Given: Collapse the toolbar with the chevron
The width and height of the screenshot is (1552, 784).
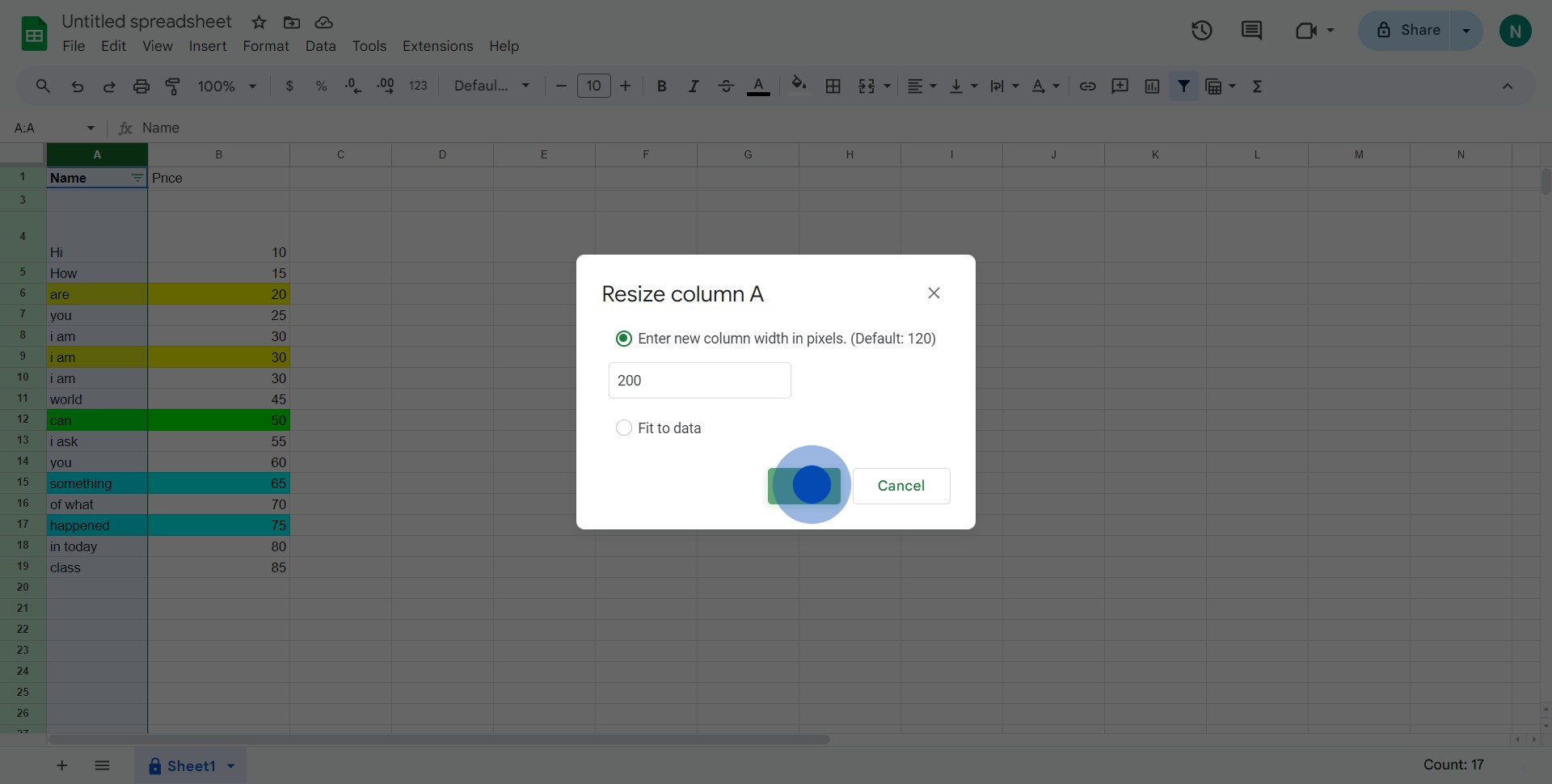Looking at the screenshot, I should (x=1508, y=86).
